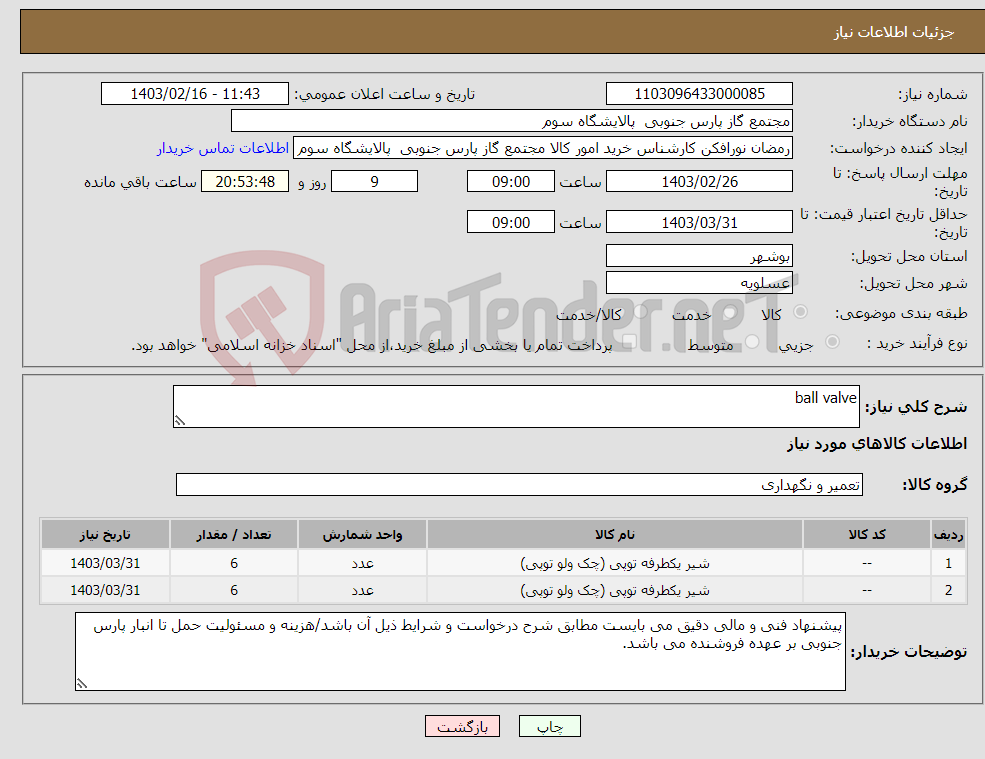
Task: Click the delivery province field بوشهر
Action: [x=699, y=256]
